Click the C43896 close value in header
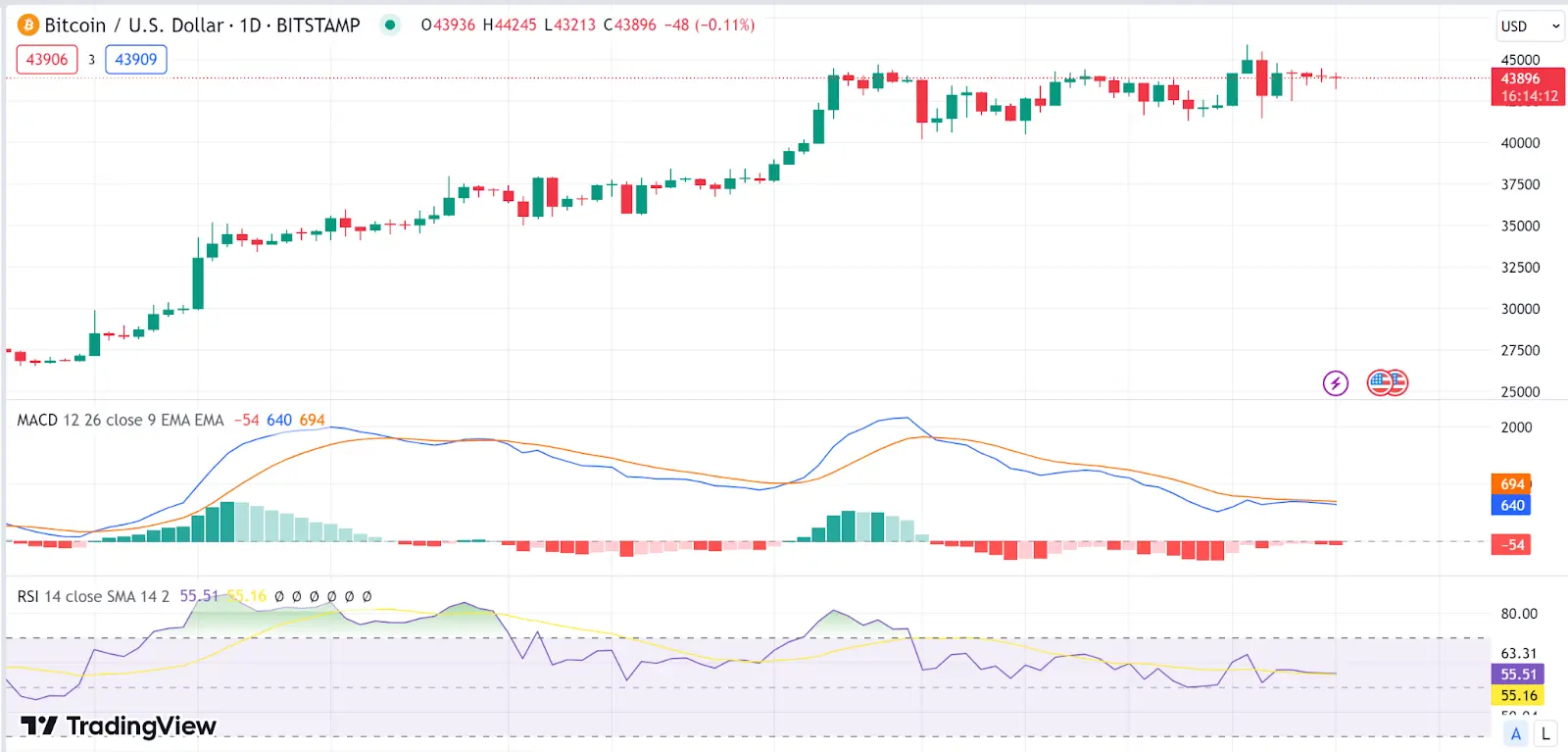 tap(629, 25)
